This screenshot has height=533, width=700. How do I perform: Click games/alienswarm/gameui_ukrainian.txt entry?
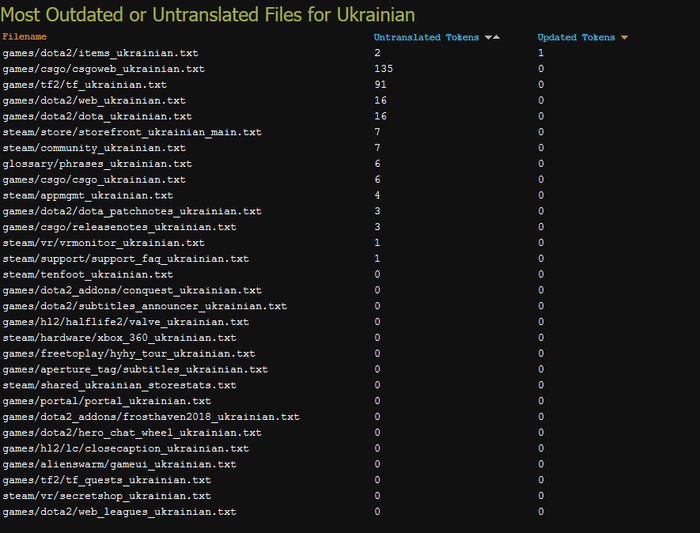click(119, 464)
